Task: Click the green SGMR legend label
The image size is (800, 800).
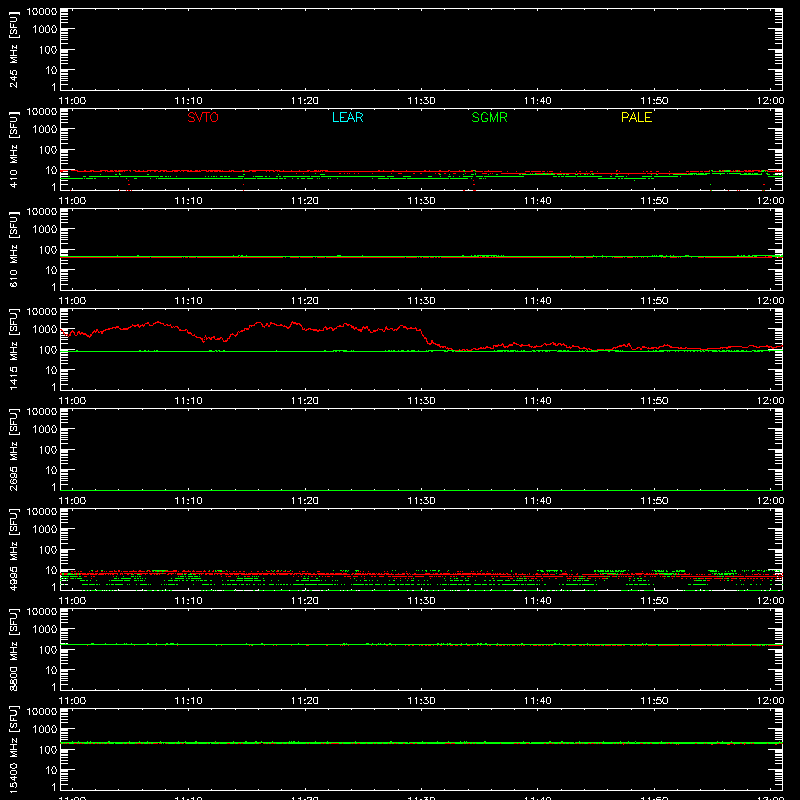Action: click(x=489, y=117)
